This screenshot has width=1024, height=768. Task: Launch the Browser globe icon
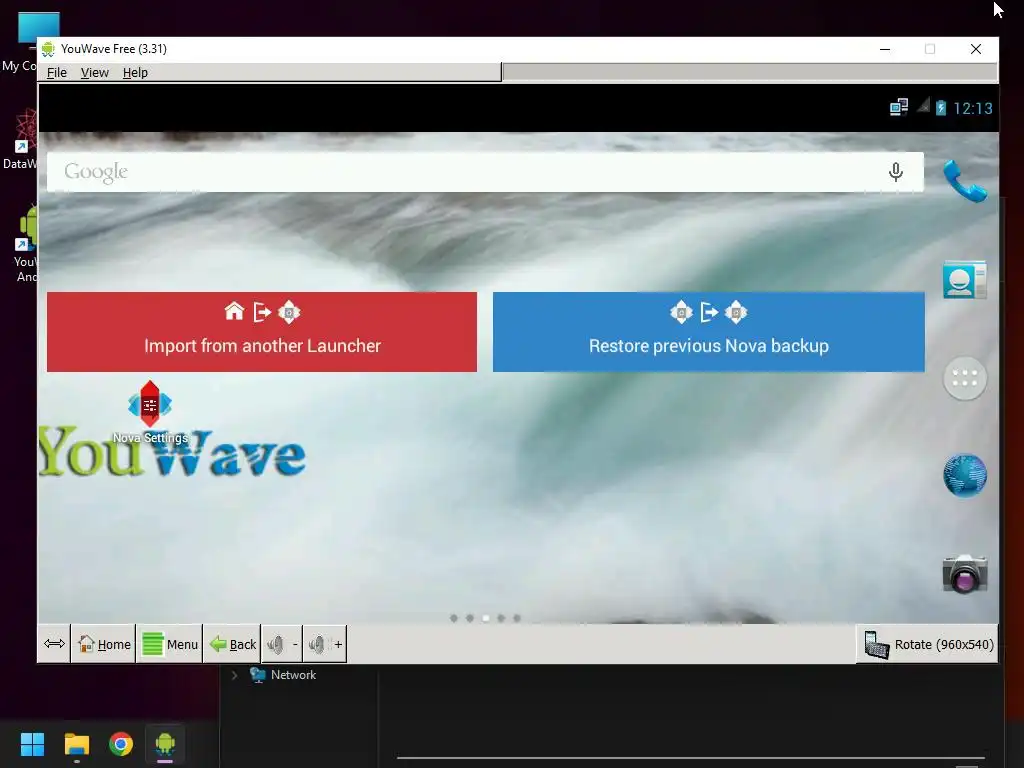pos(965,475)
